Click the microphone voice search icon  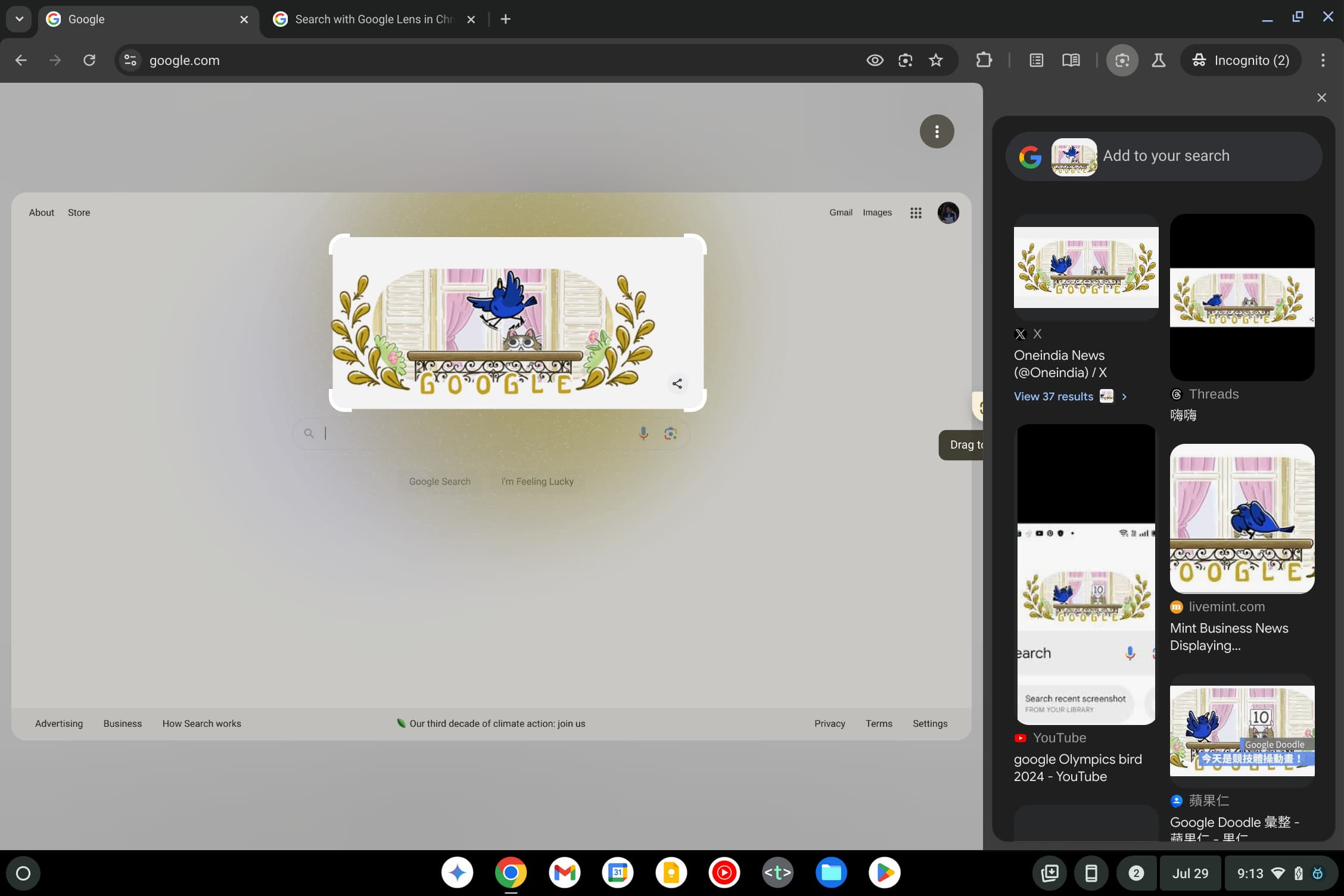643,433
